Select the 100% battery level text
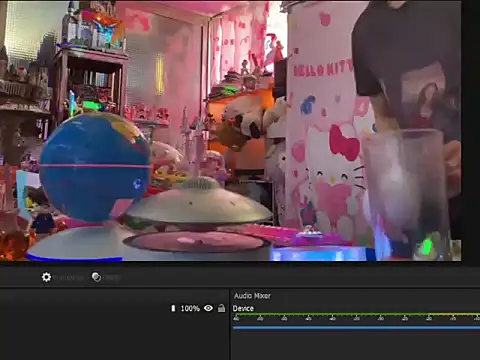This screenshot has height=360, width=480. pos(190,308)
